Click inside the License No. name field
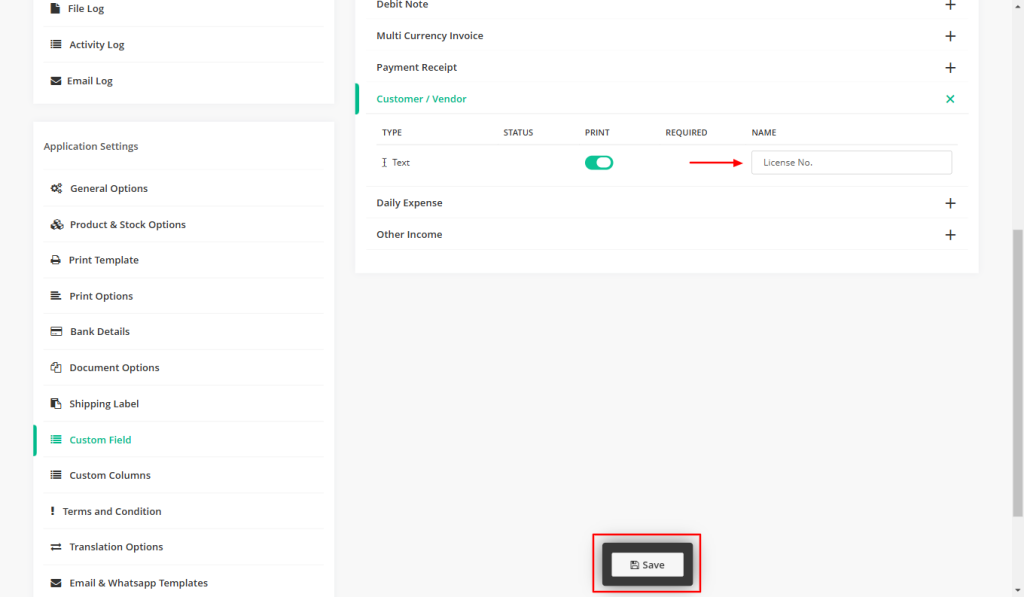 point(851,162)
